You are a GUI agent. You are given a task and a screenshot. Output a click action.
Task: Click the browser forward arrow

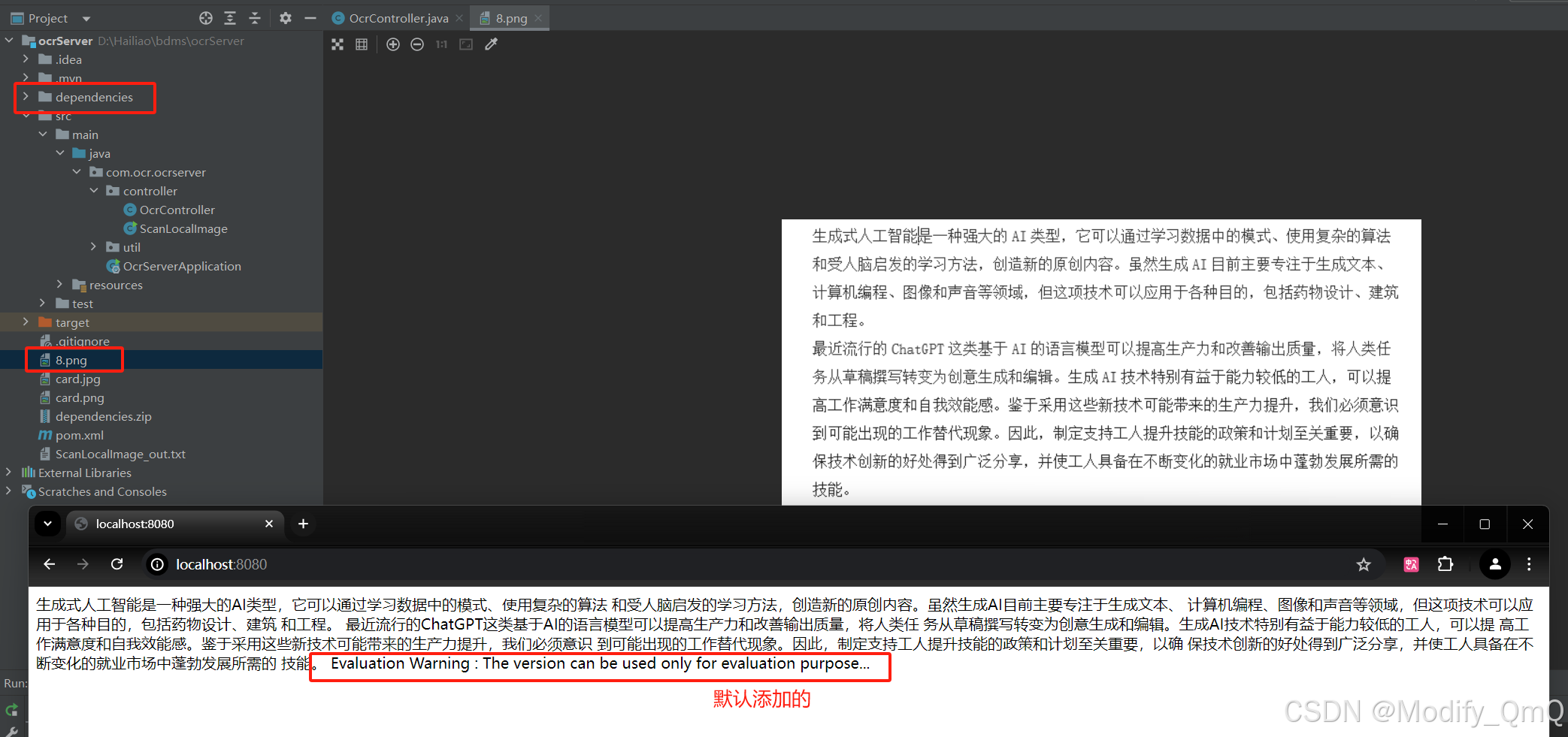83,564
